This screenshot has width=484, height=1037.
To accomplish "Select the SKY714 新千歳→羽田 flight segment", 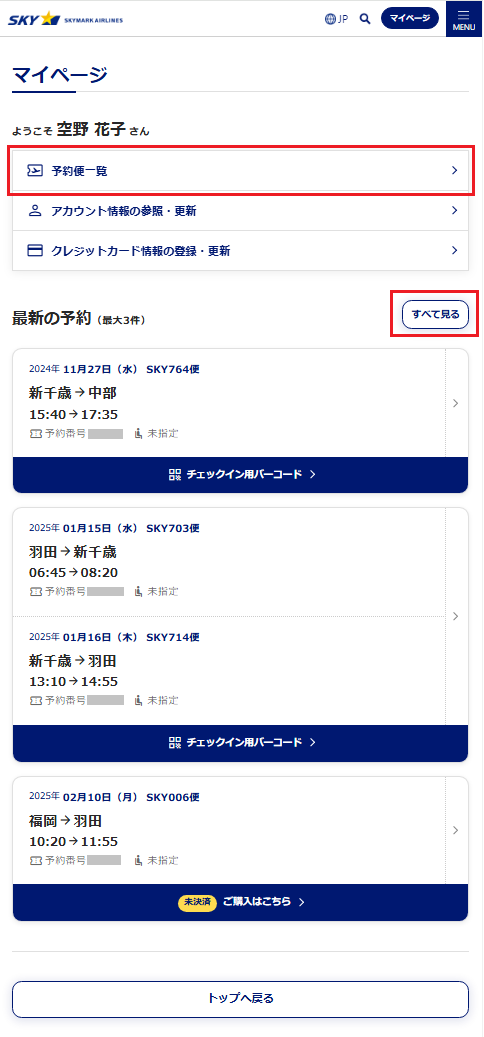I will tap(229, 671).
